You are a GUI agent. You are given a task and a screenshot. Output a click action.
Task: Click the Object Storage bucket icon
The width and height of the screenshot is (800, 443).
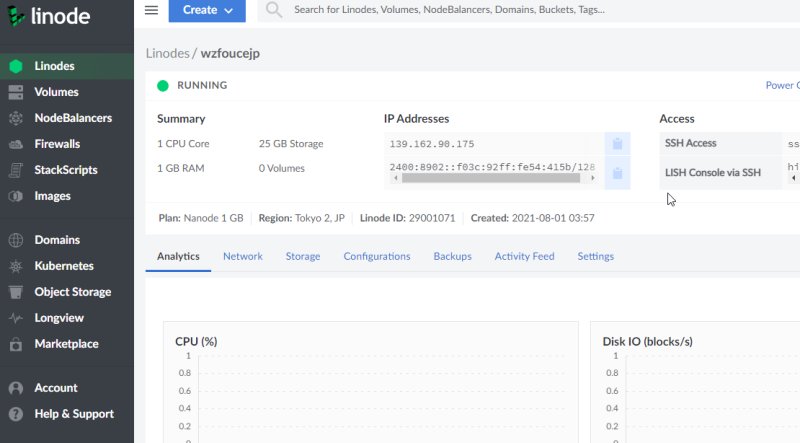pos(16,292)
